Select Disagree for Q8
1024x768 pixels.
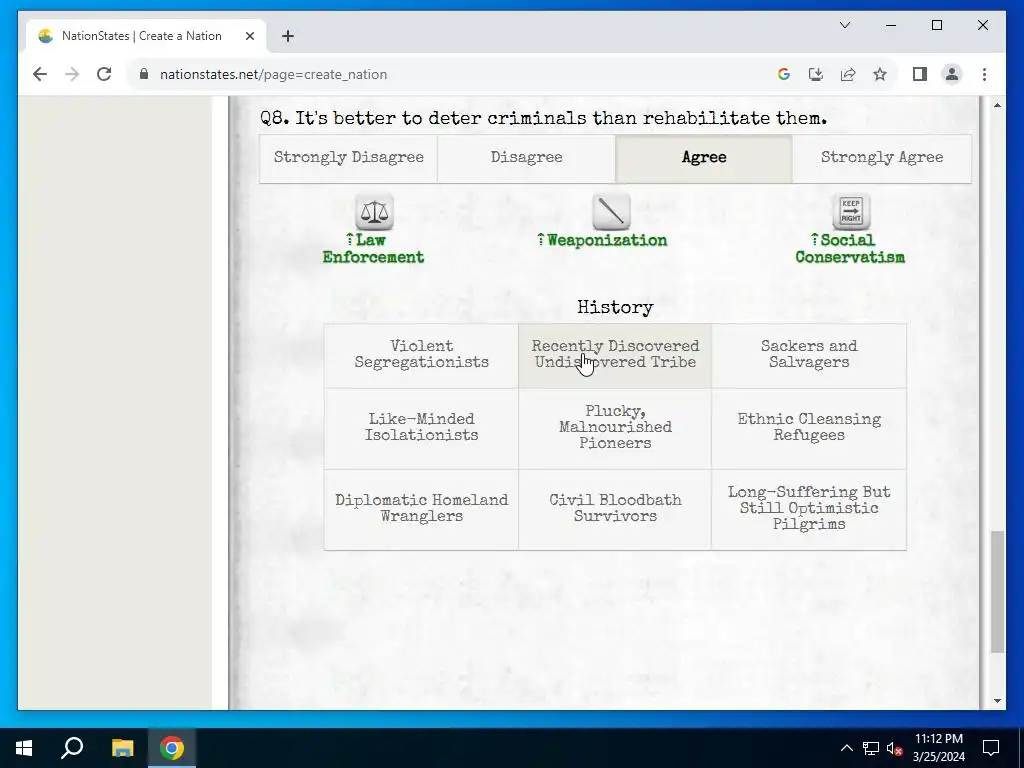526,159
